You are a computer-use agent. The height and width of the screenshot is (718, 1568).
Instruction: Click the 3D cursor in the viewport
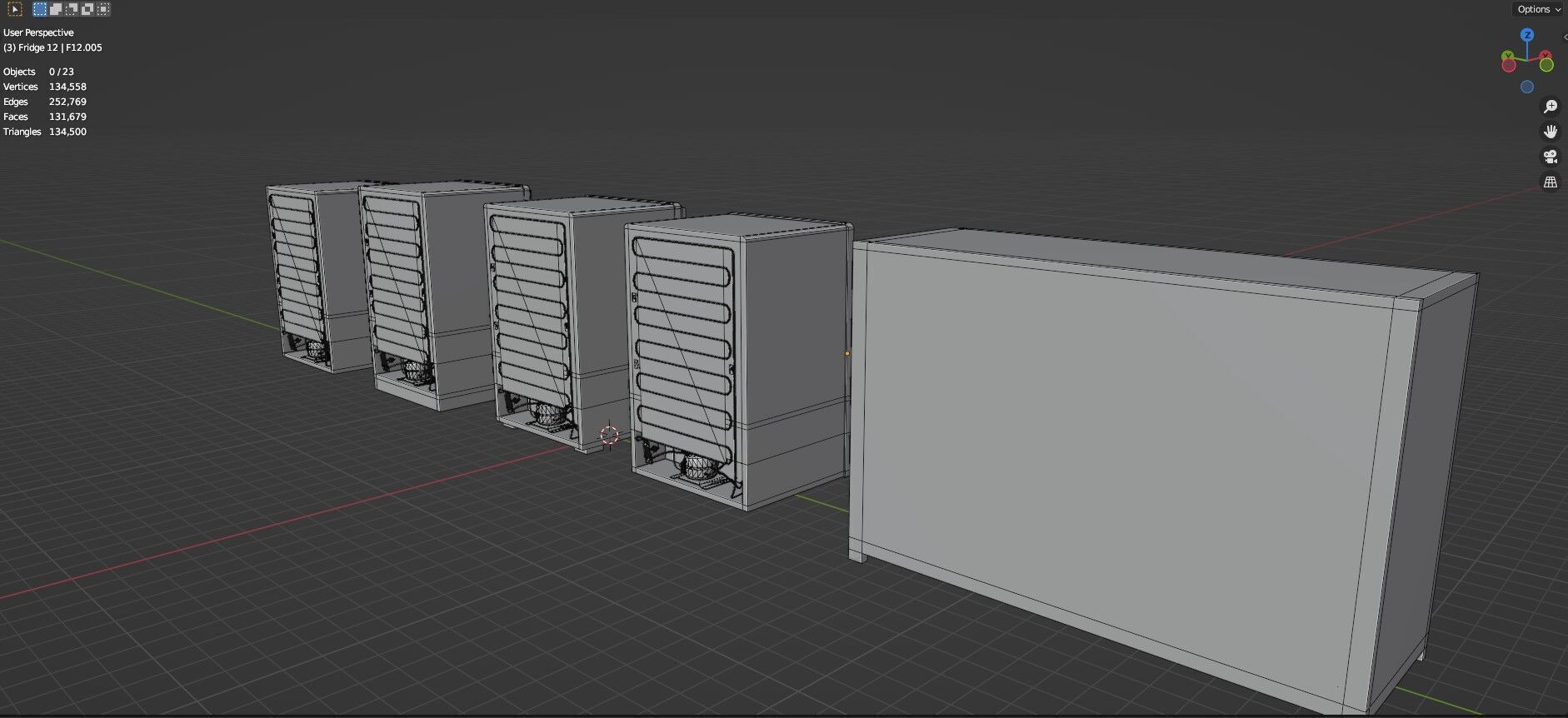[x=609, y=435]
